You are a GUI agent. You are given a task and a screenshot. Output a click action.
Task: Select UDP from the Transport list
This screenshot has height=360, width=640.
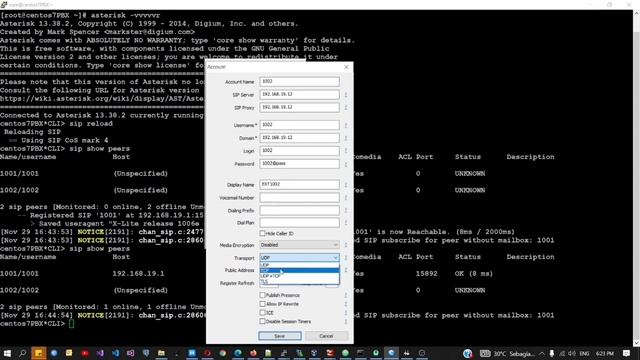[x=299, y=265]
